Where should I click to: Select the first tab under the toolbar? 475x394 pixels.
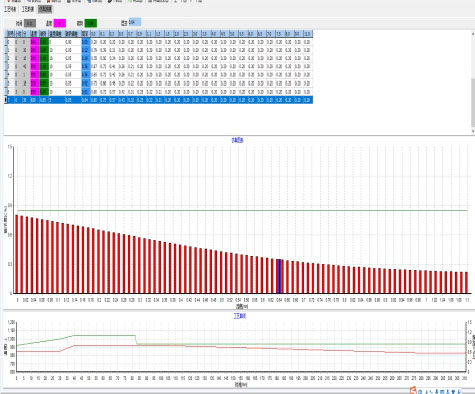[10, 9]
